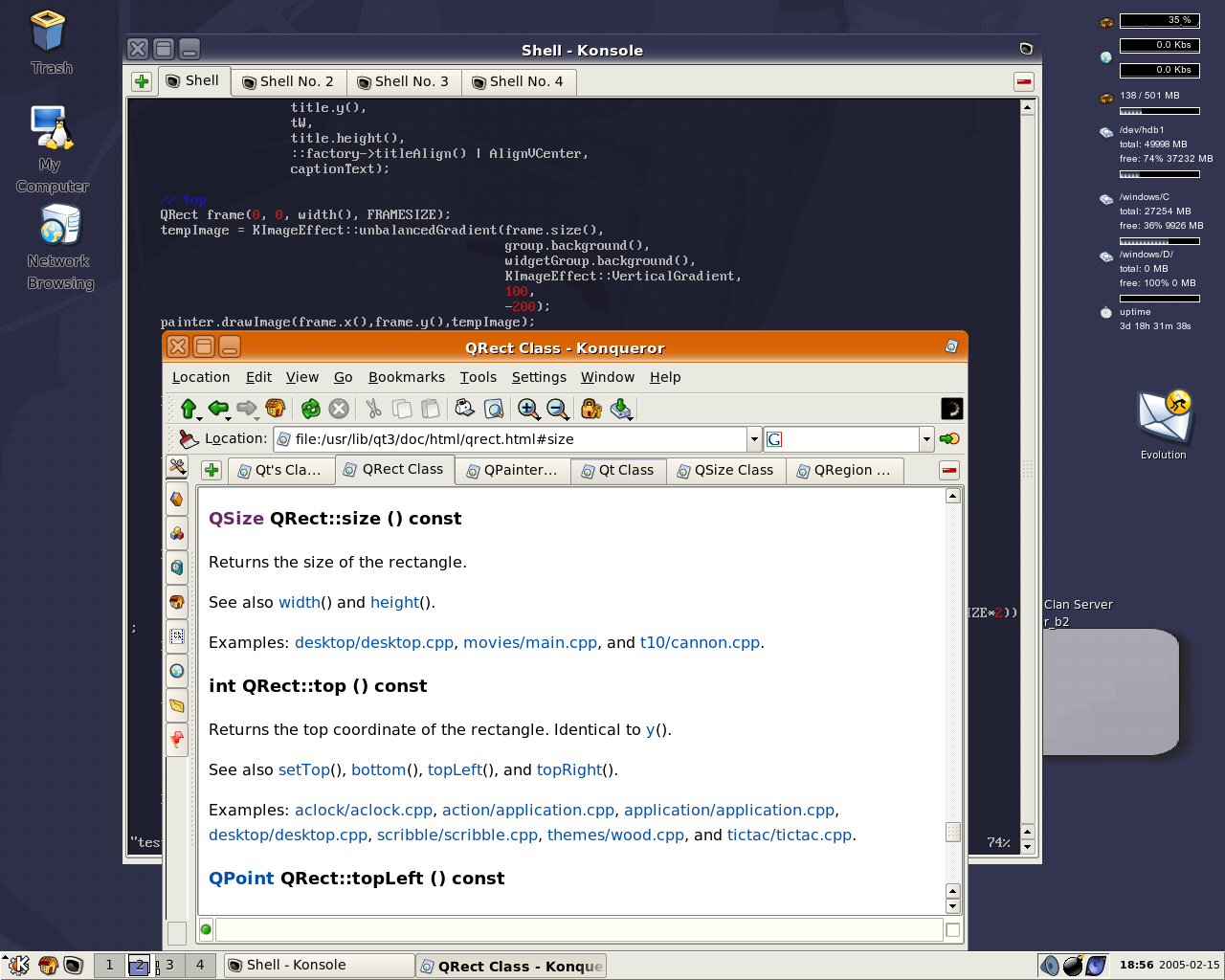Click the page scrollbar thumb in Konqueror
Screen dimensions: 1225x980
tap(952, 832)
